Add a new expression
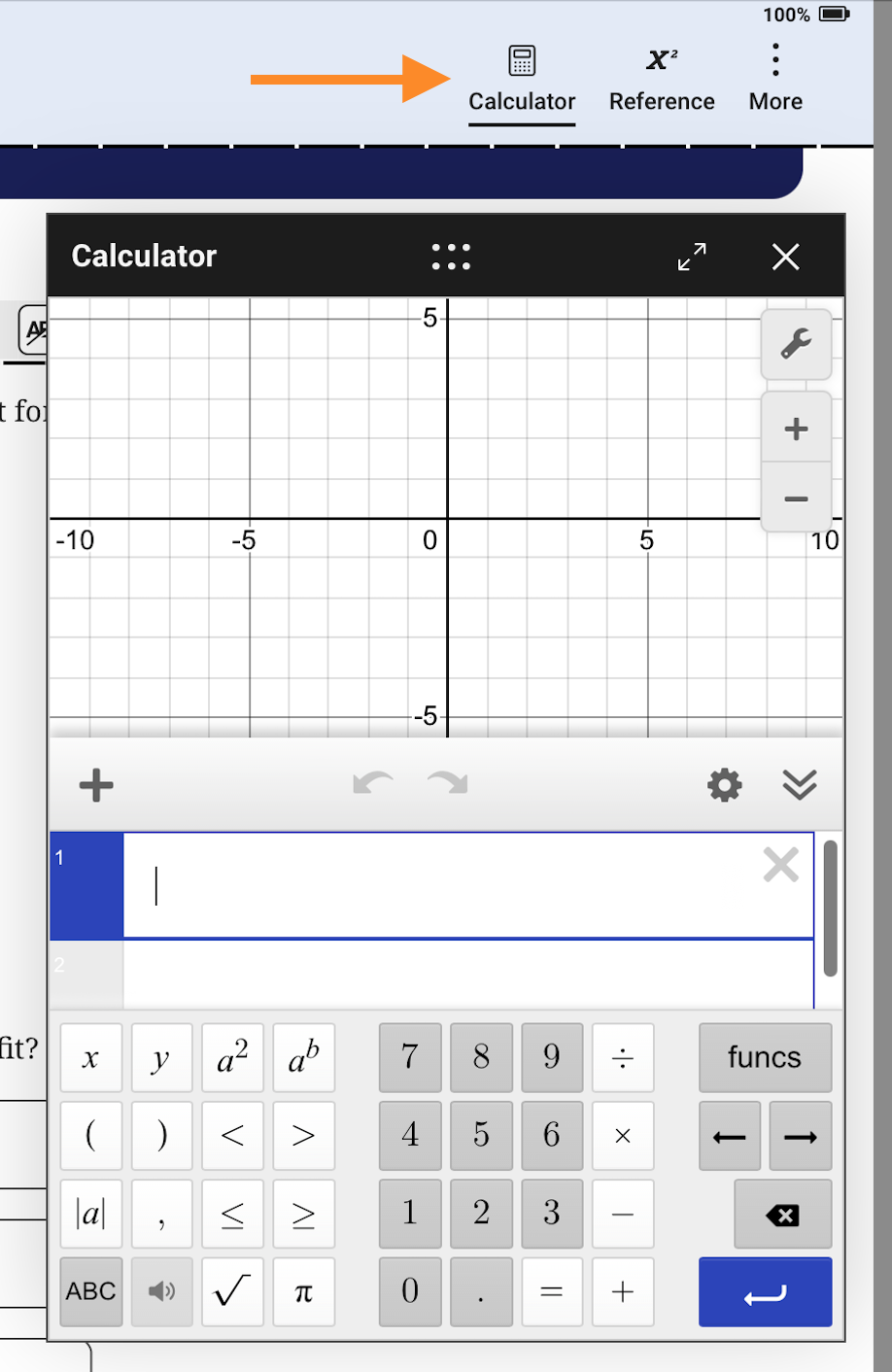 (96, 785)
